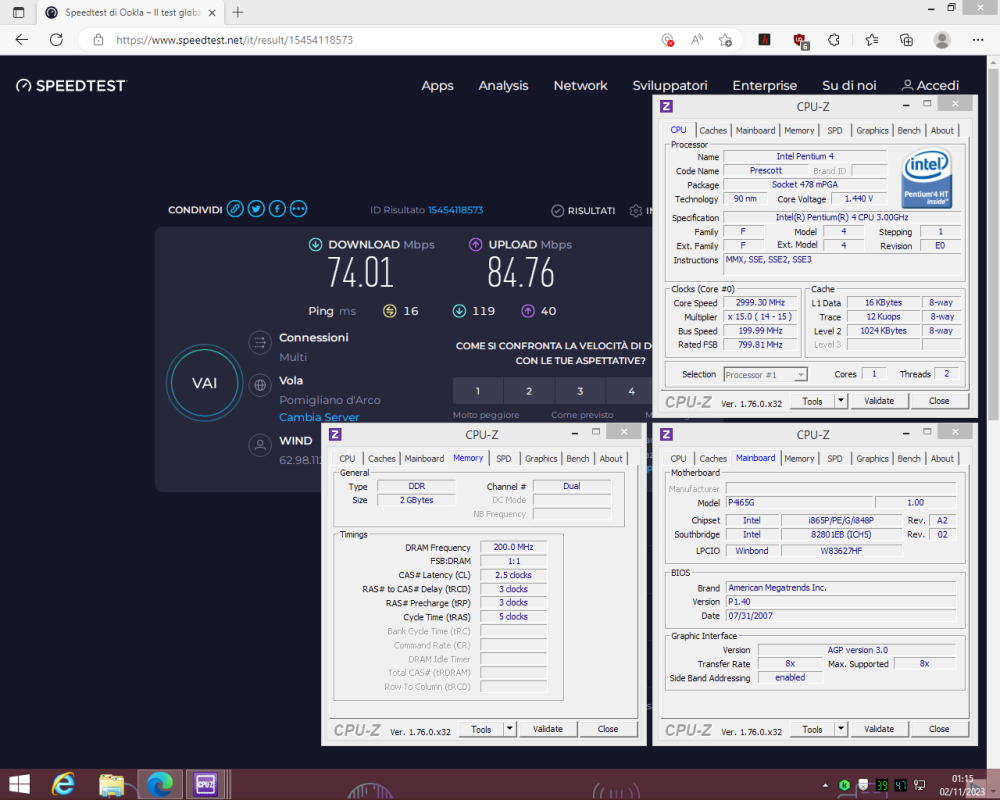Viewport: 1000px width, 800px height.
Task: Click the Intel Pentium 4 HT logo
Action: pos(927,177)
